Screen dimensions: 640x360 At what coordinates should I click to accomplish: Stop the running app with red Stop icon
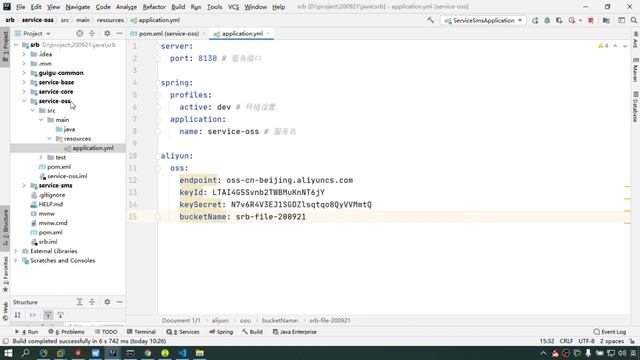click(591, 20)
